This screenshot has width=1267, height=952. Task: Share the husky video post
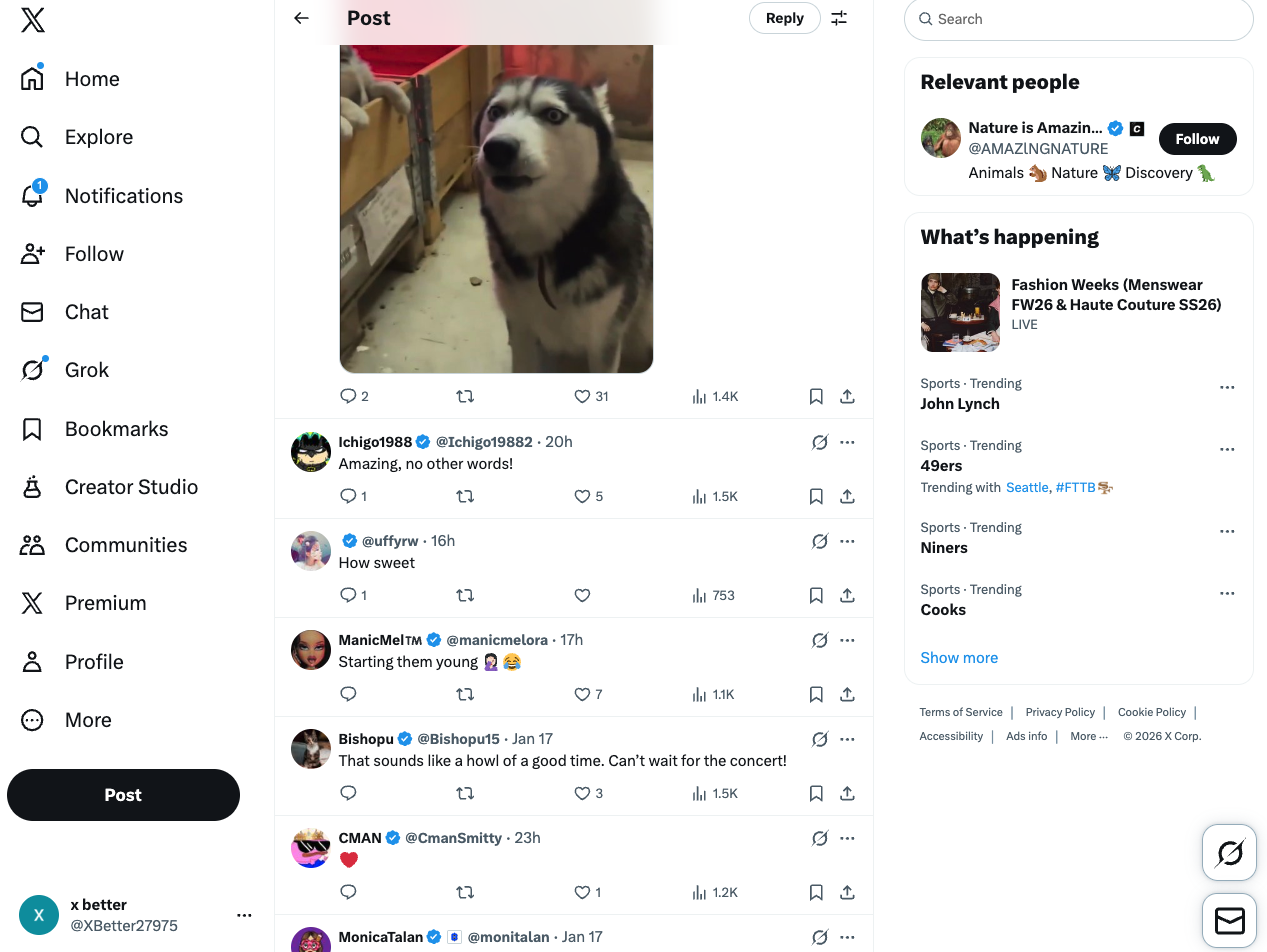coord(847,396)
